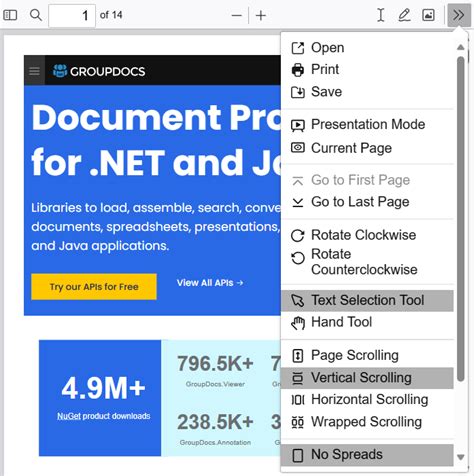The width and height of the screenshot is (474, 476).
Task: Click the GroupDocs hamburger menu icon
Action: tap(34, 71)
